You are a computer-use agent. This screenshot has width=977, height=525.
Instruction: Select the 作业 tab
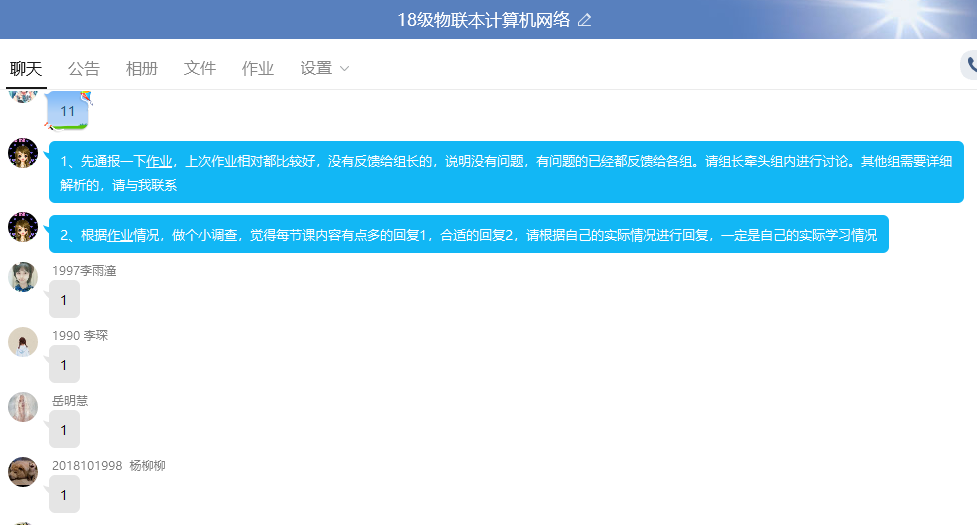(x=258, y=69)
